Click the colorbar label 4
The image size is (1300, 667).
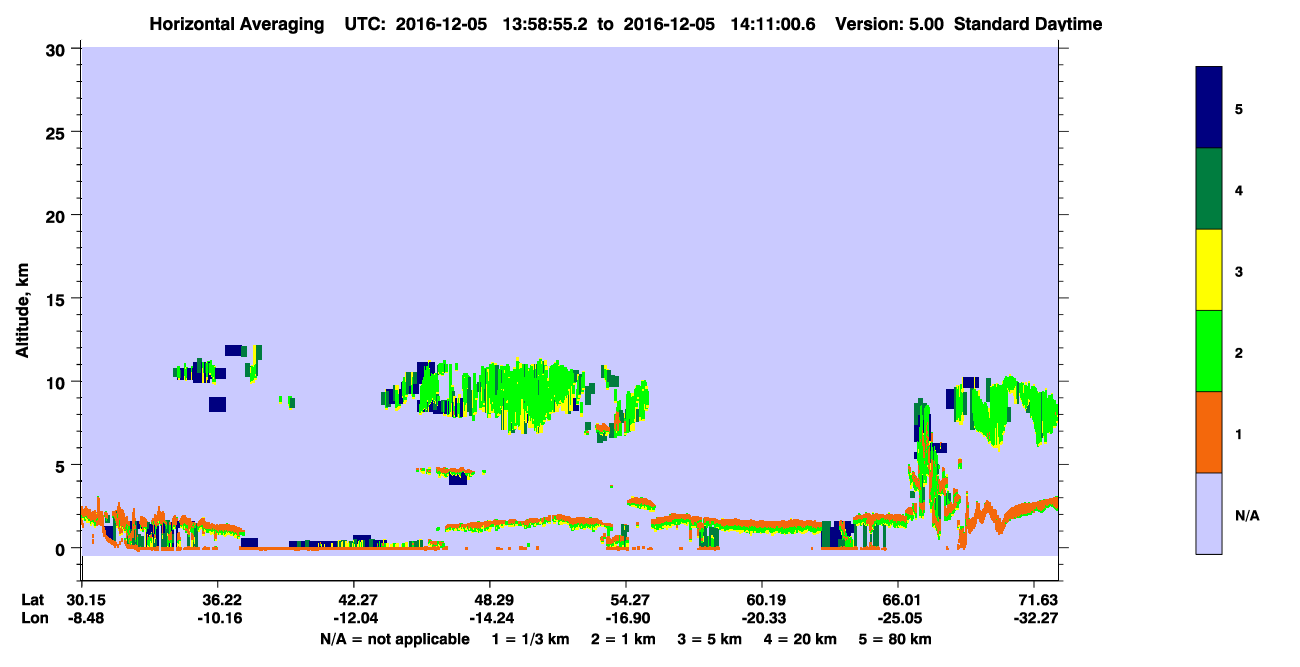tap(1239, 190)
